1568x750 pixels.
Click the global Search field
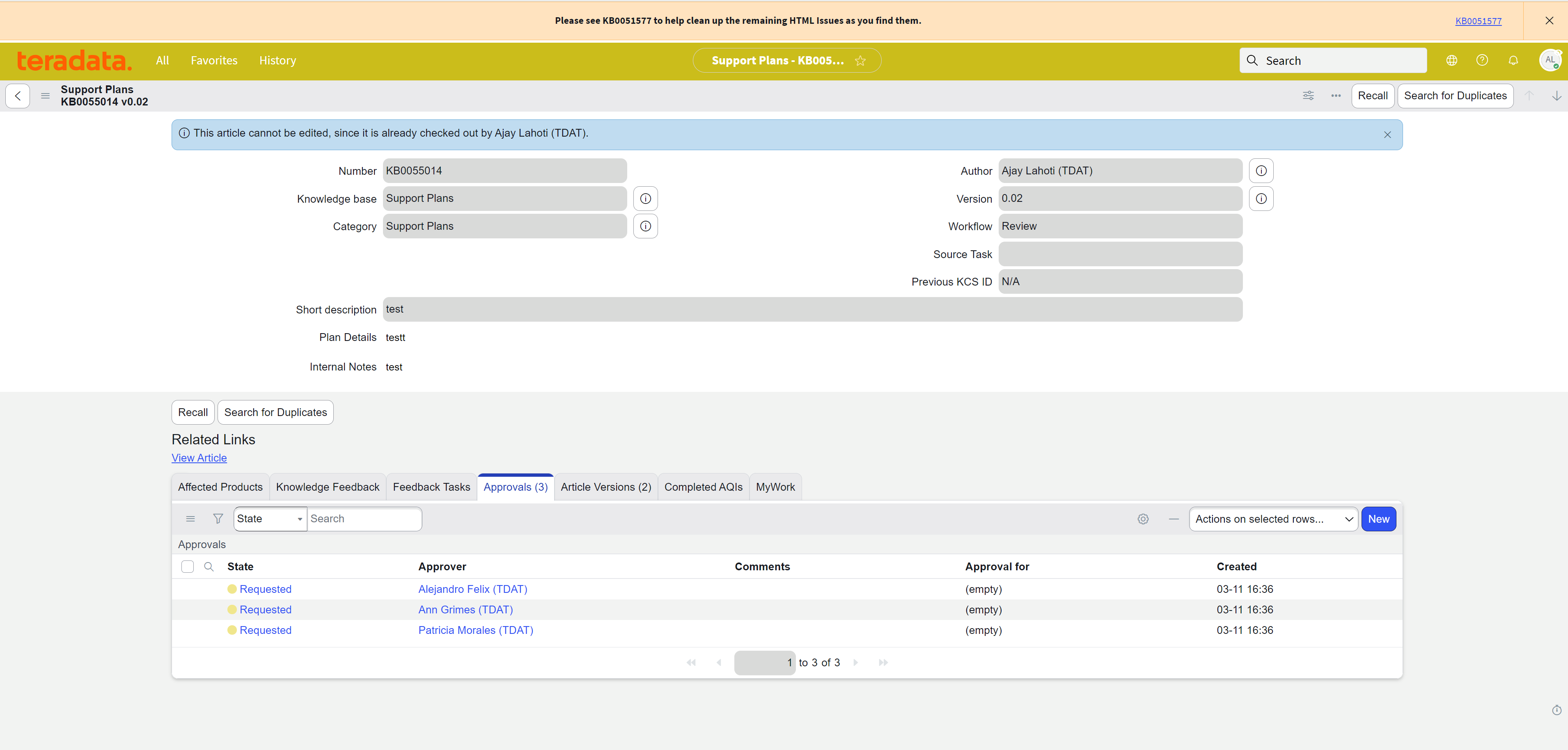tap(1332, 60)
